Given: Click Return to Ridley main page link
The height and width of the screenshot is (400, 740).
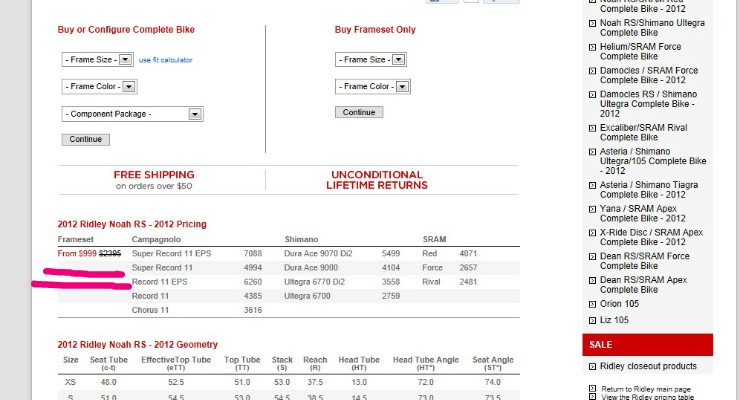Looking at the screenshot, I should [x=646, y=389].
